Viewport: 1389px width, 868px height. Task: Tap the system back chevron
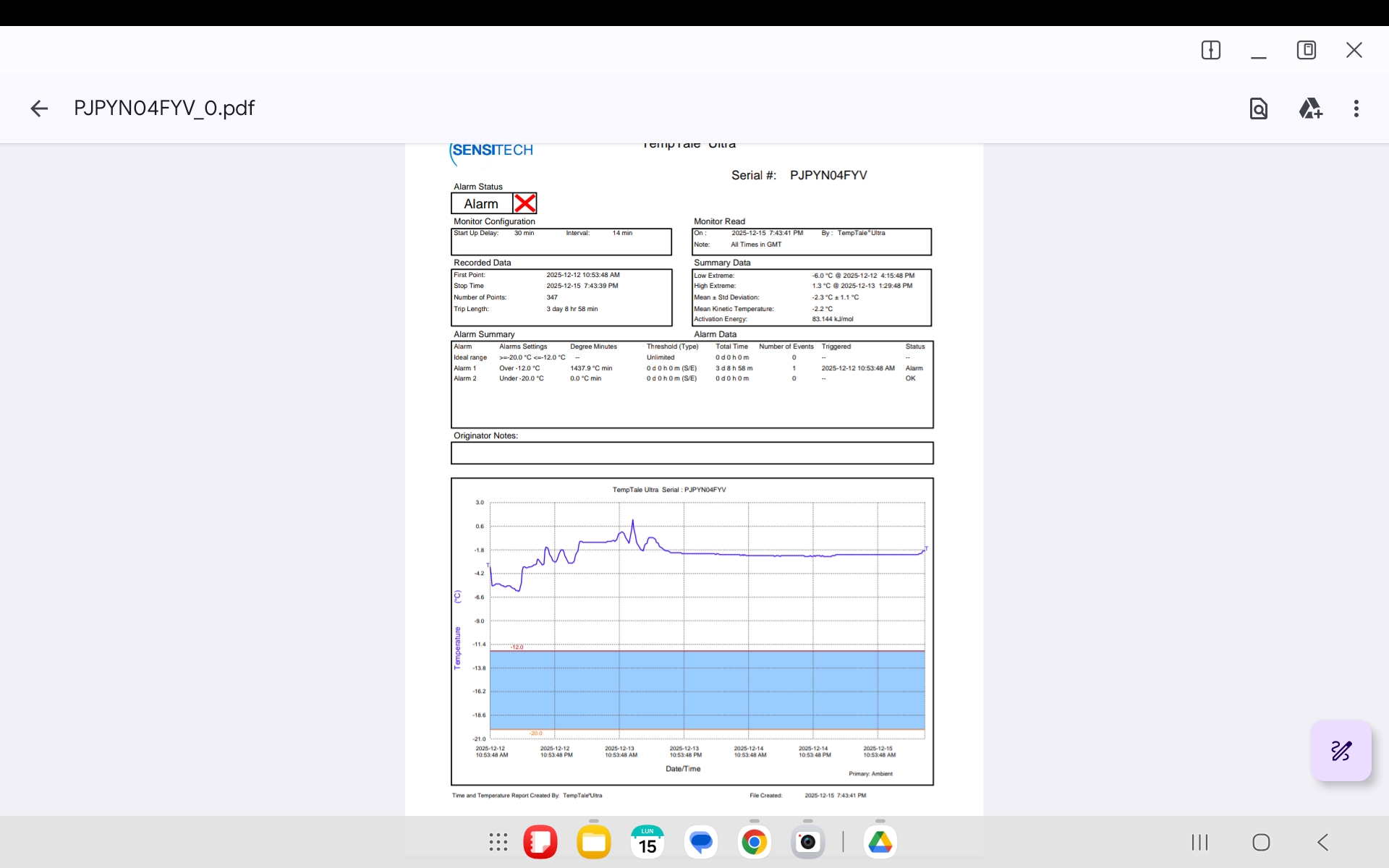click(x=1322, y=842)
